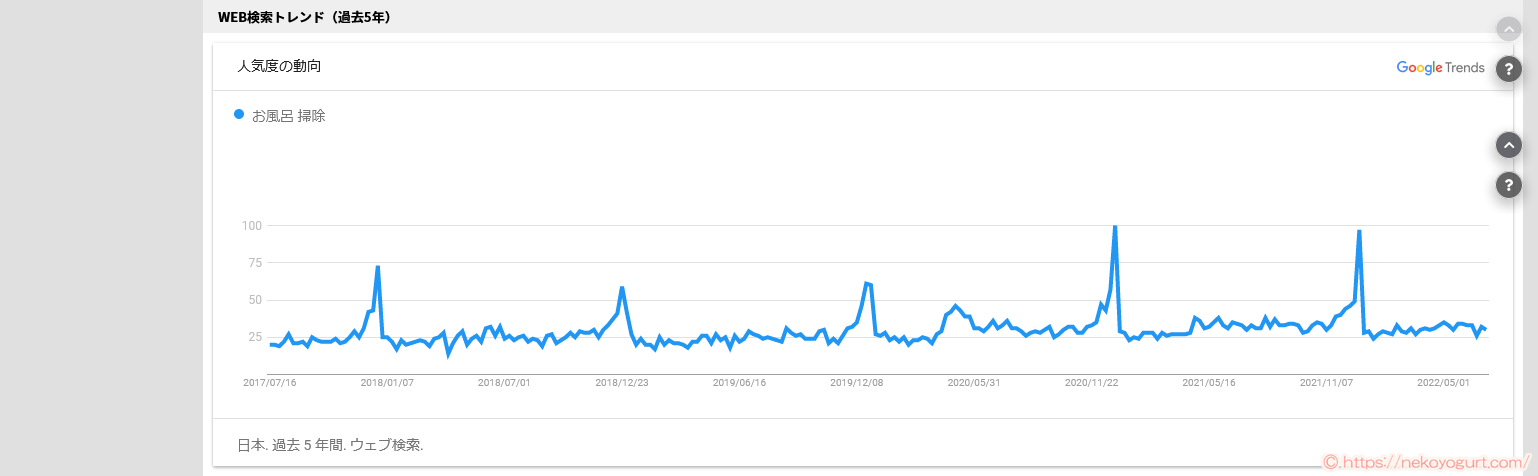The image size is (1538, 476).
Task: Click the 2022/05/01 date axis label
Action: tap(1443, 382)
